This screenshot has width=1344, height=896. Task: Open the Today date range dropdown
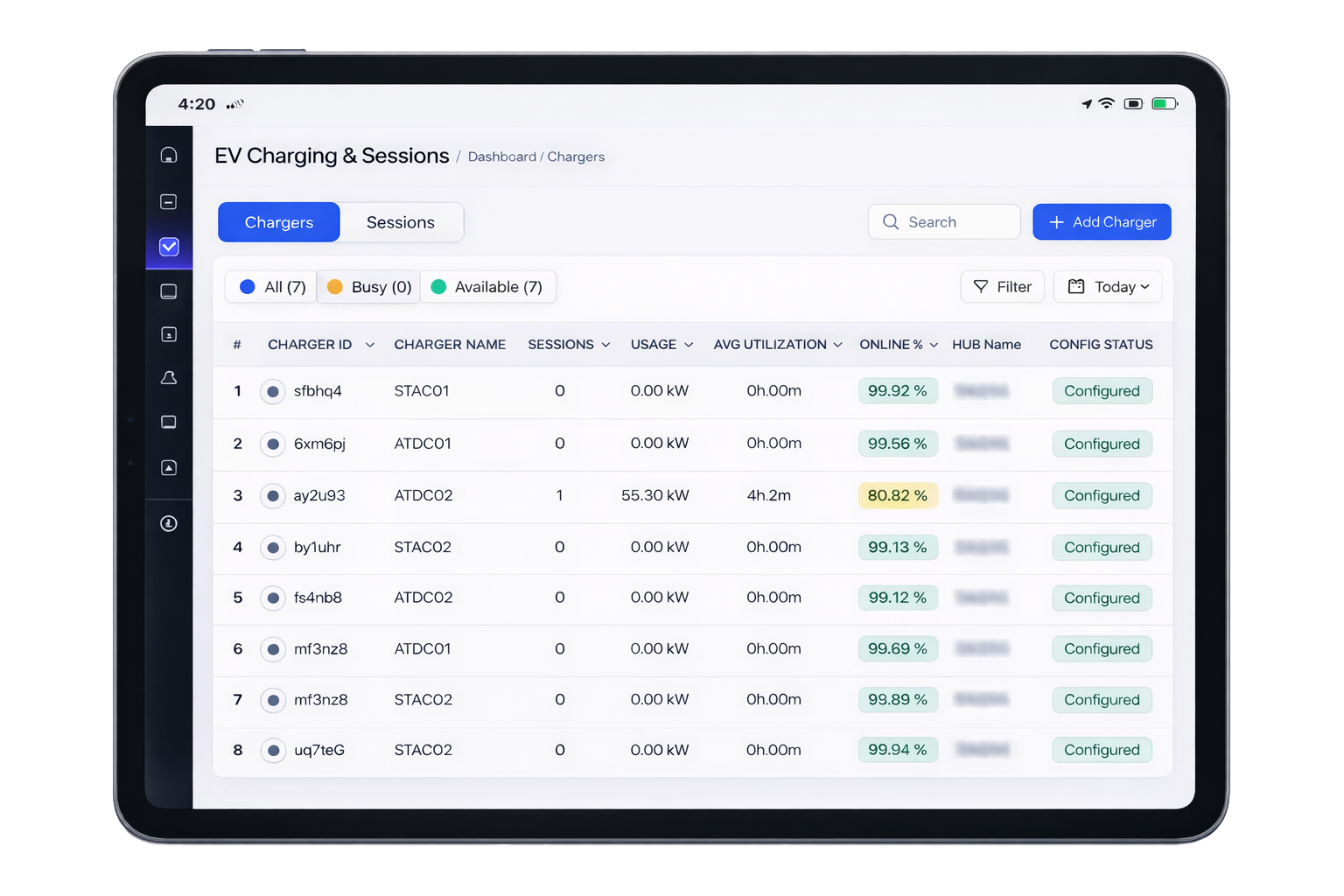(x=1108, y=287)
